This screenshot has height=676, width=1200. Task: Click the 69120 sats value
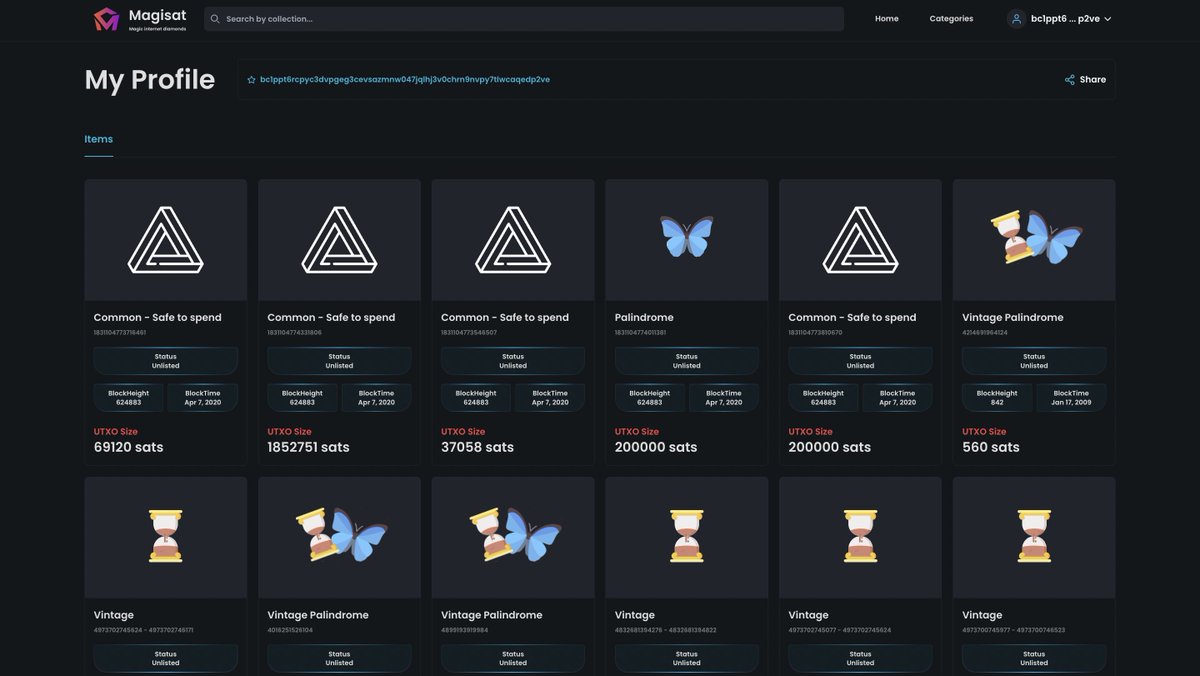click(129, 447)
